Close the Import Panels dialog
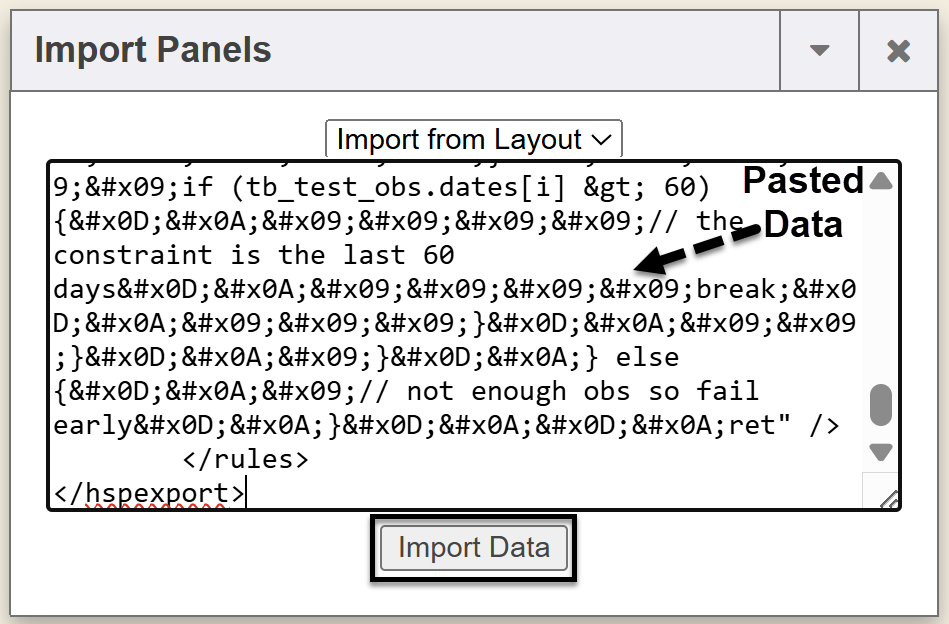This screenshot has height=624, width=949. 898,51
